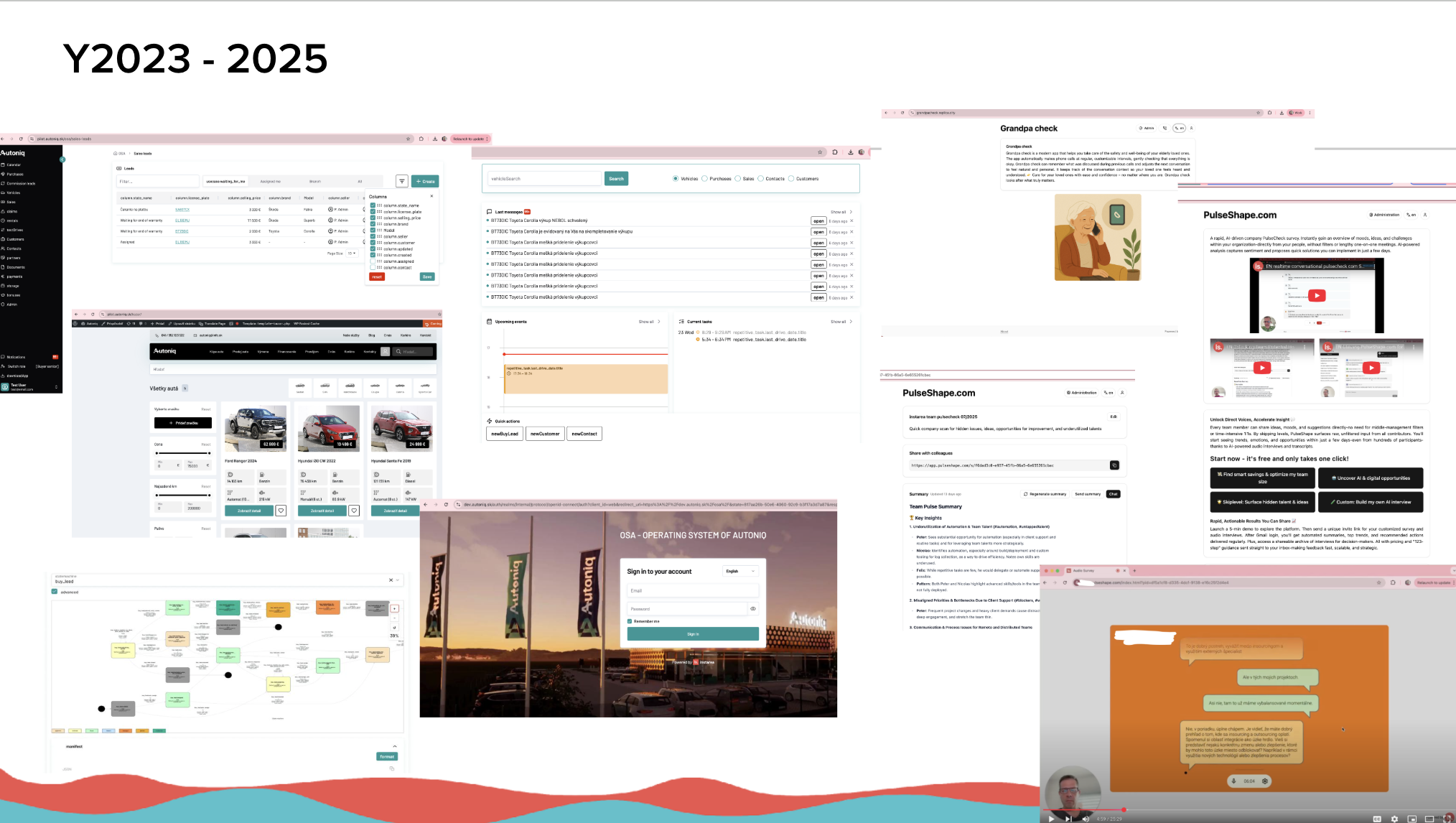This screenshot has height=823, width=1456.
Task: Select the Assigned me tab
Action: [271, 182]
